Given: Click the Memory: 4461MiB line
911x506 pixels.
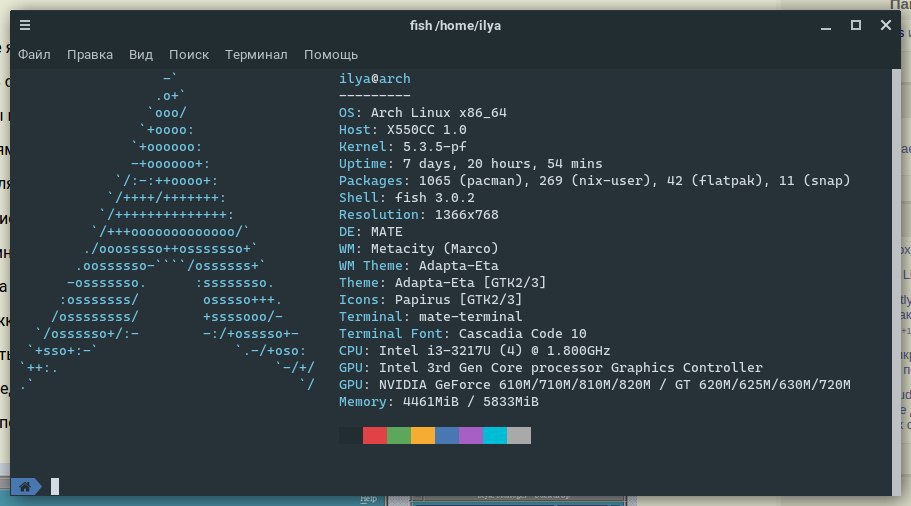Looking at the screenshot, I should pyautogui.click(x=439, y=401).
